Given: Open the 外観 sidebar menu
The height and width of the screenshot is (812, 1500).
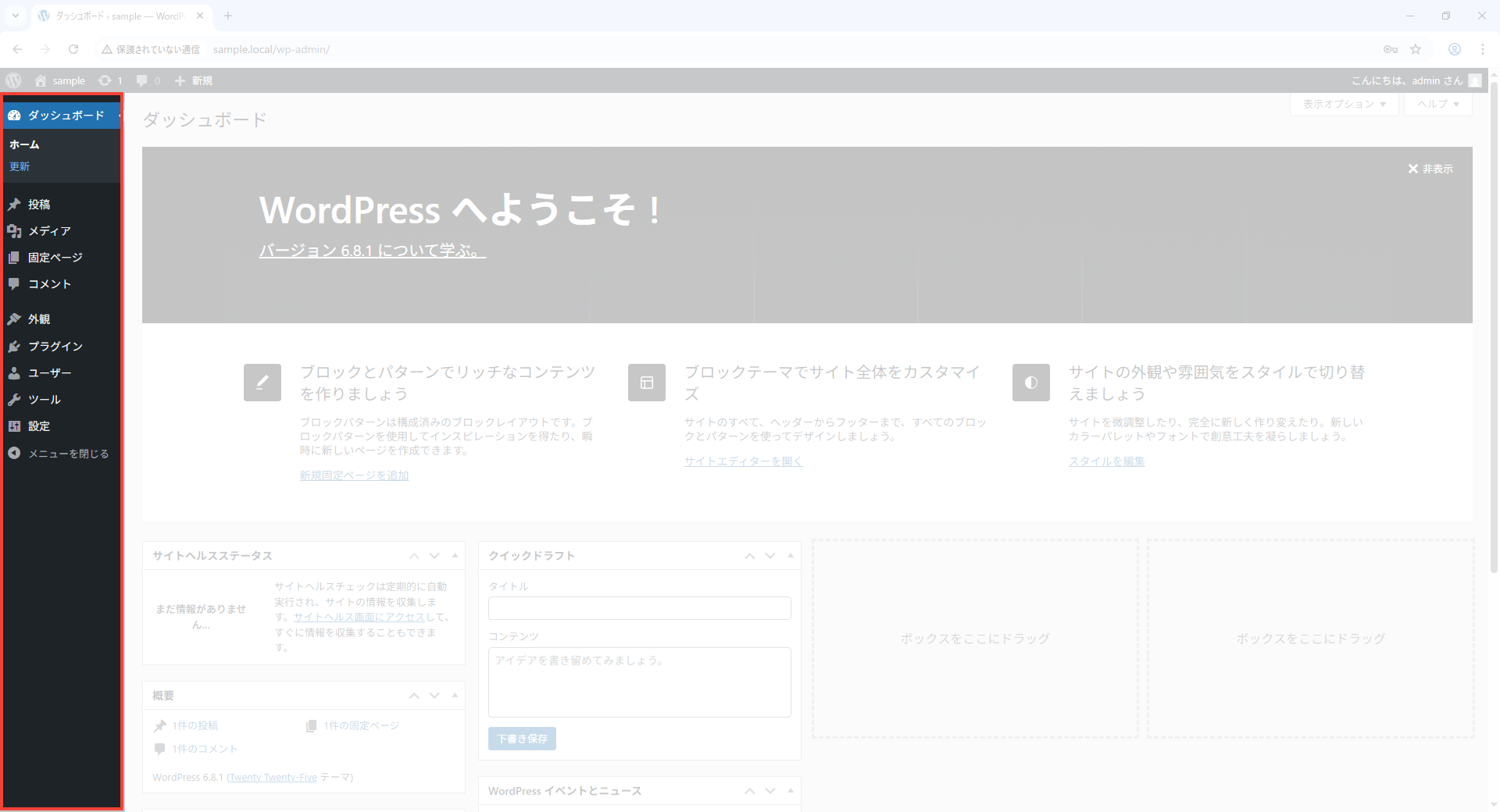Looking at the screenshot, I should coord(62,319).
